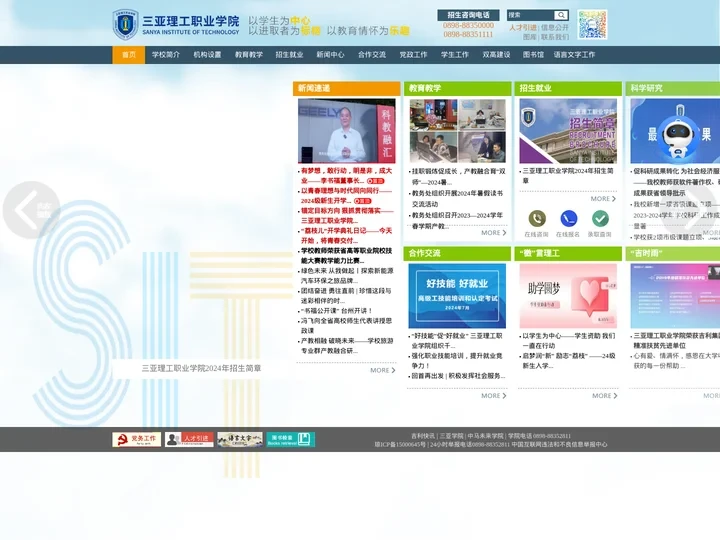Screen dimensions: 720x540
Task: Click footer link 吉利快讯
Action: 423,436
